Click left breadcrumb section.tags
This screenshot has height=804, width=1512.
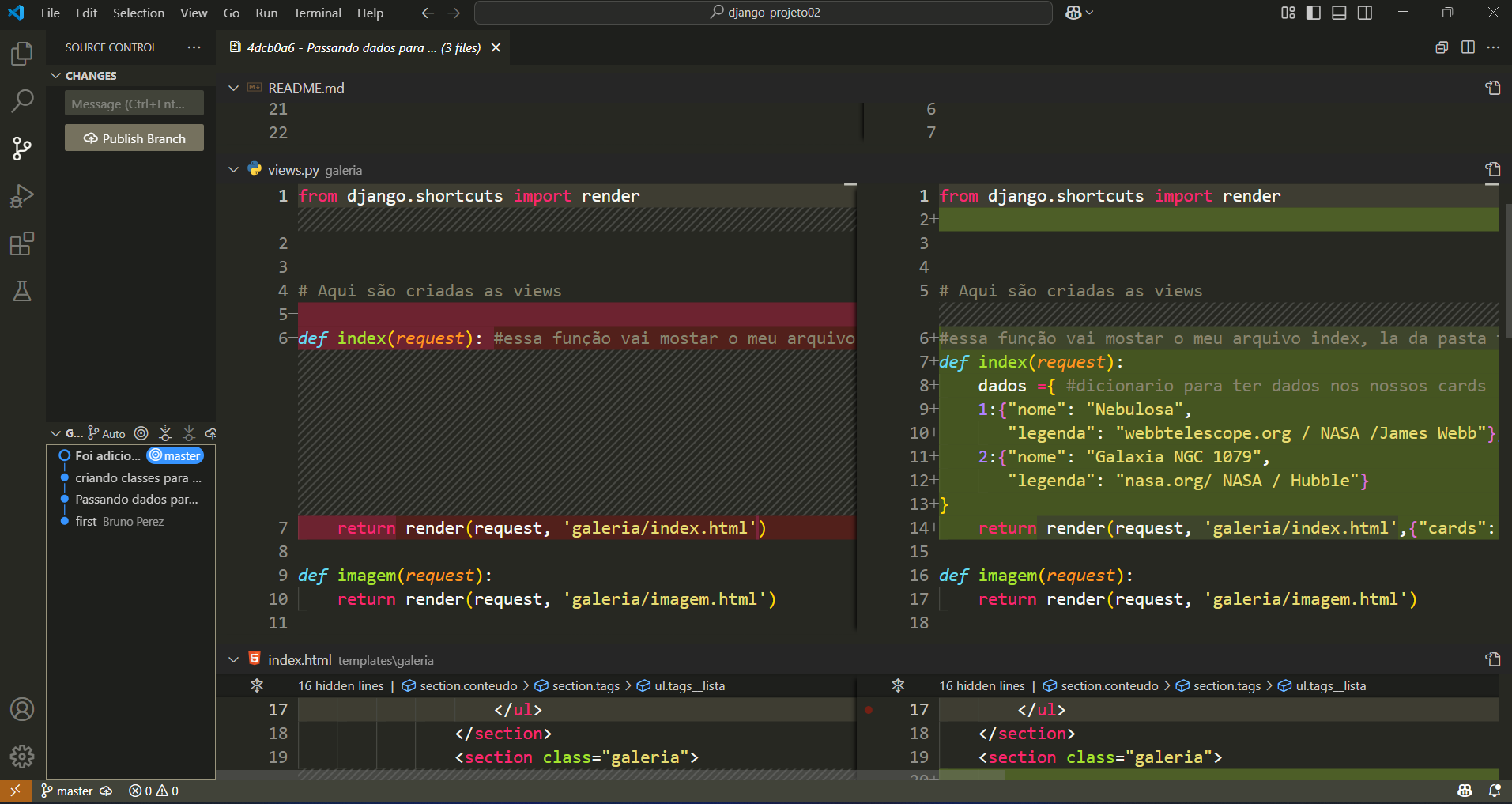click(586, 685)
